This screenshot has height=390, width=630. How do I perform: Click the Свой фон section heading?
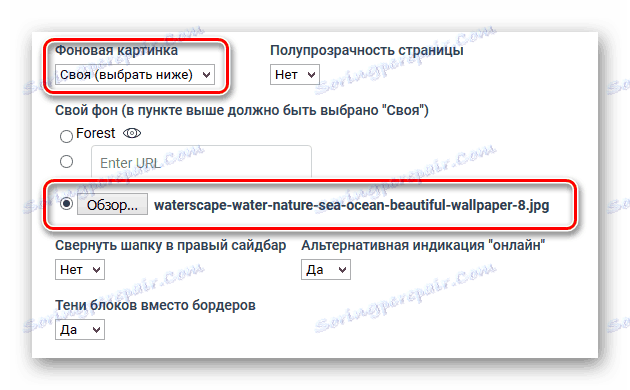242,110
